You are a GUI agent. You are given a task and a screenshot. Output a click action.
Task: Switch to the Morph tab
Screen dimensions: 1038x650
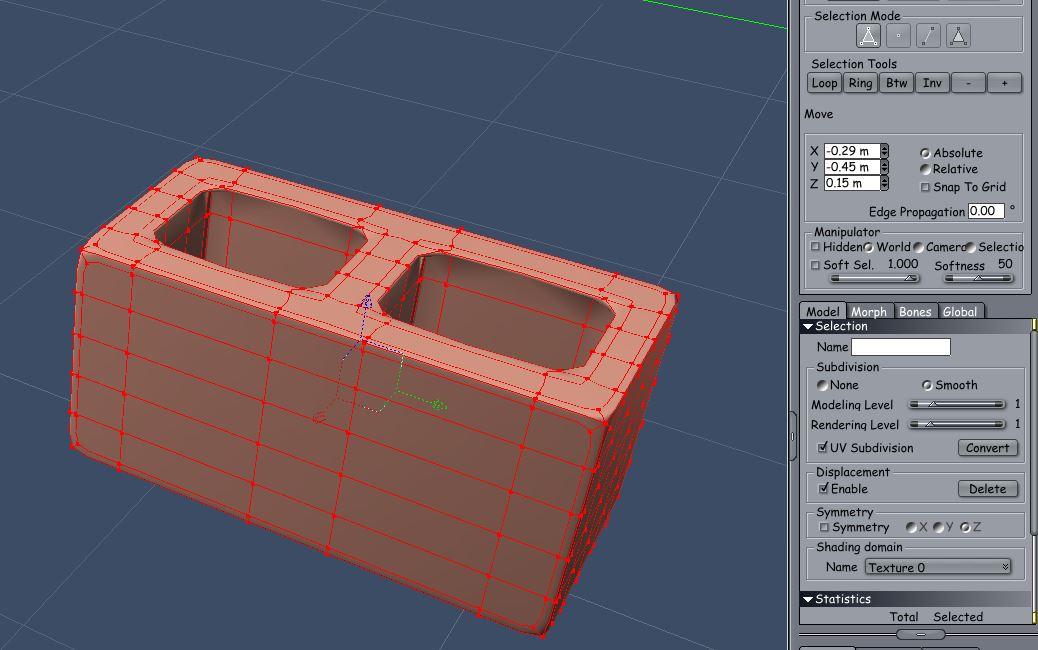tap(869, 311)
